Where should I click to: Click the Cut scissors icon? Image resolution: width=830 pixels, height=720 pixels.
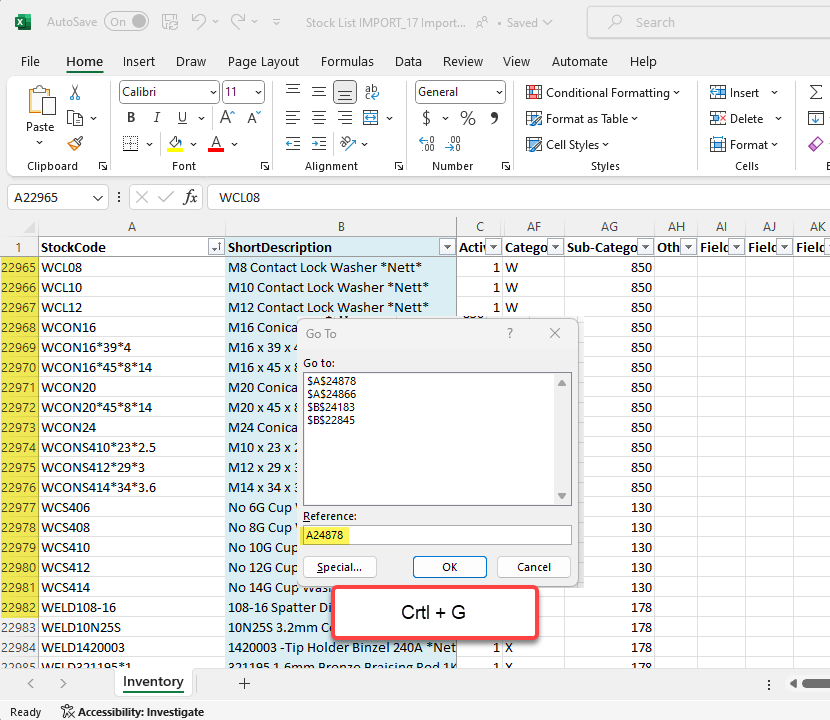[75, 92]
